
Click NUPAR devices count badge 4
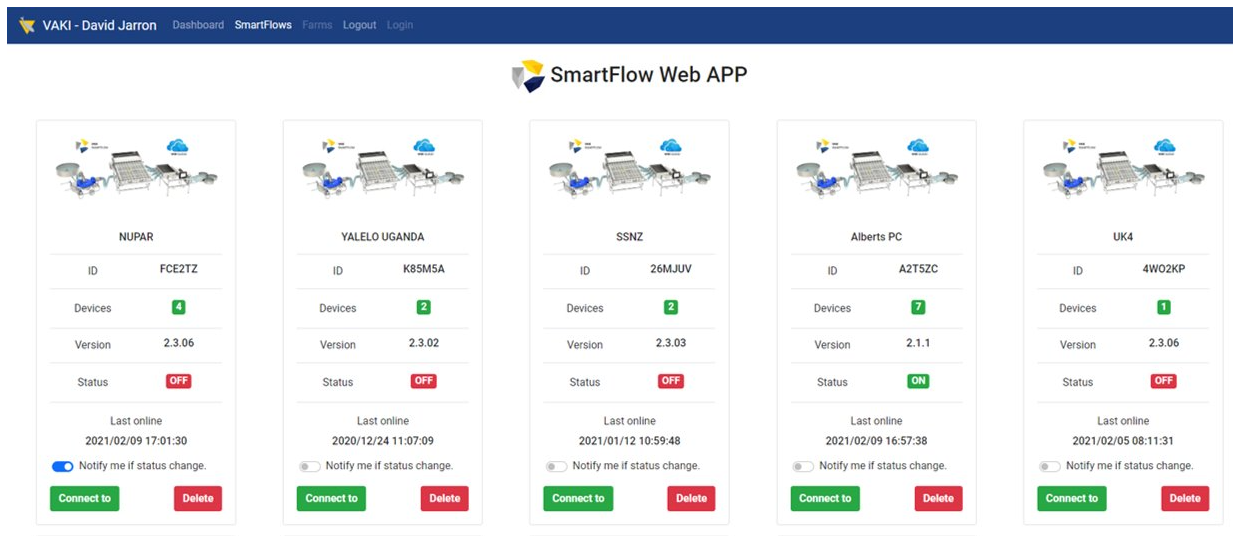178,307
